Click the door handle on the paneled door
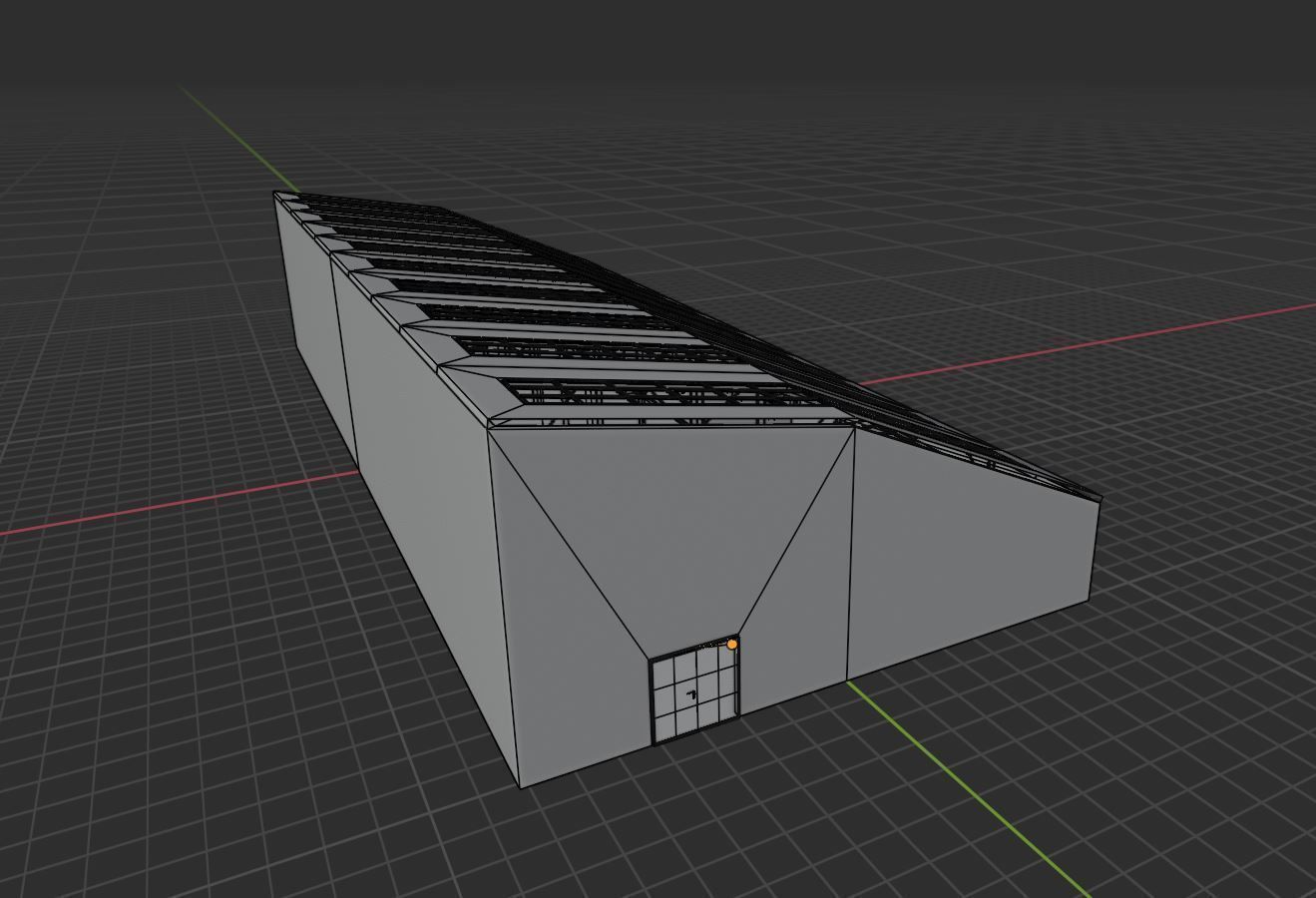The height and width of the screenshot is (898, 1316). (x=691, y=693)
